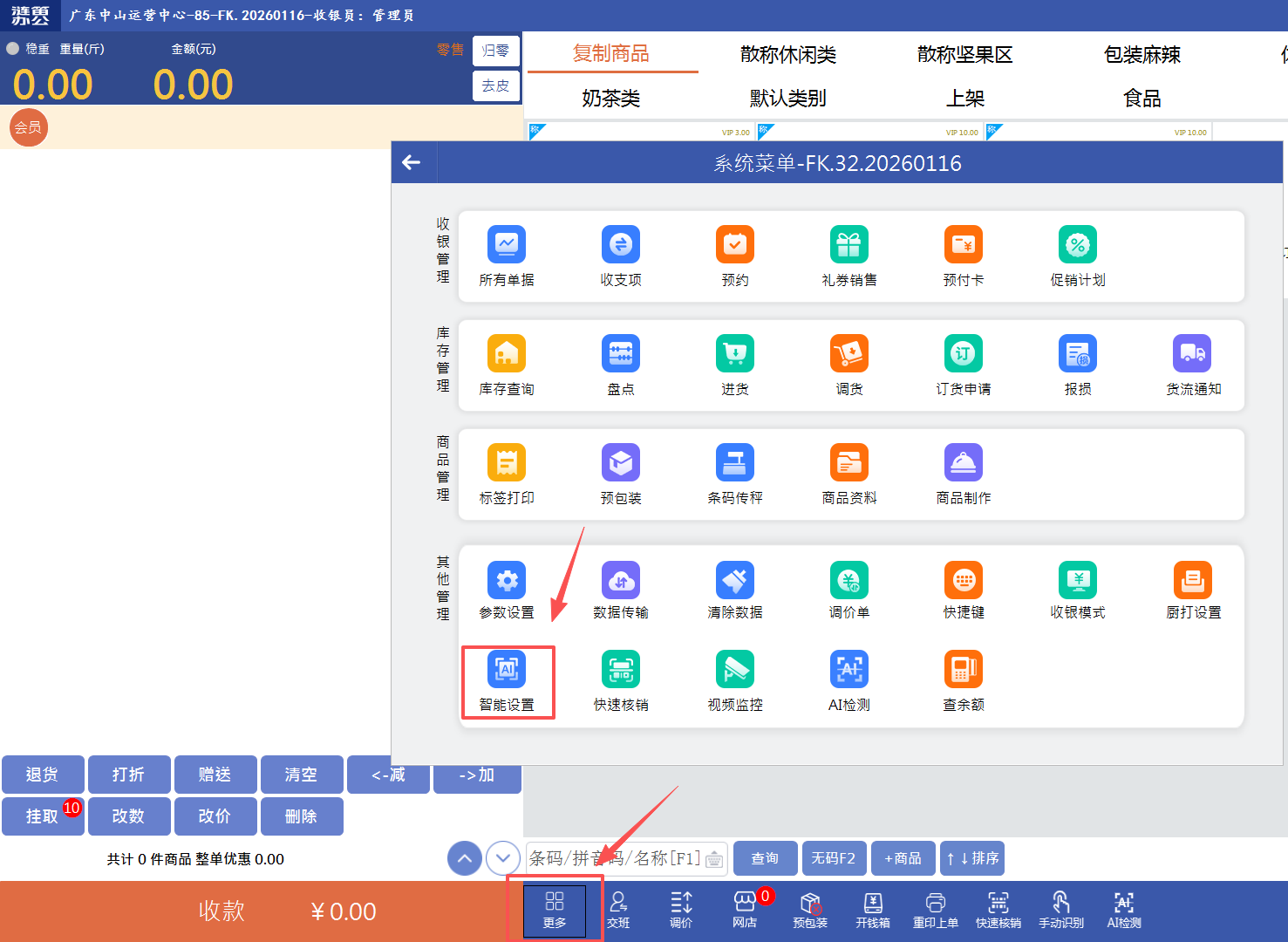This screenshot has width=1288, height=942.
Task: Toggle the 零售 retail mode label
Action: coord(450,50)
